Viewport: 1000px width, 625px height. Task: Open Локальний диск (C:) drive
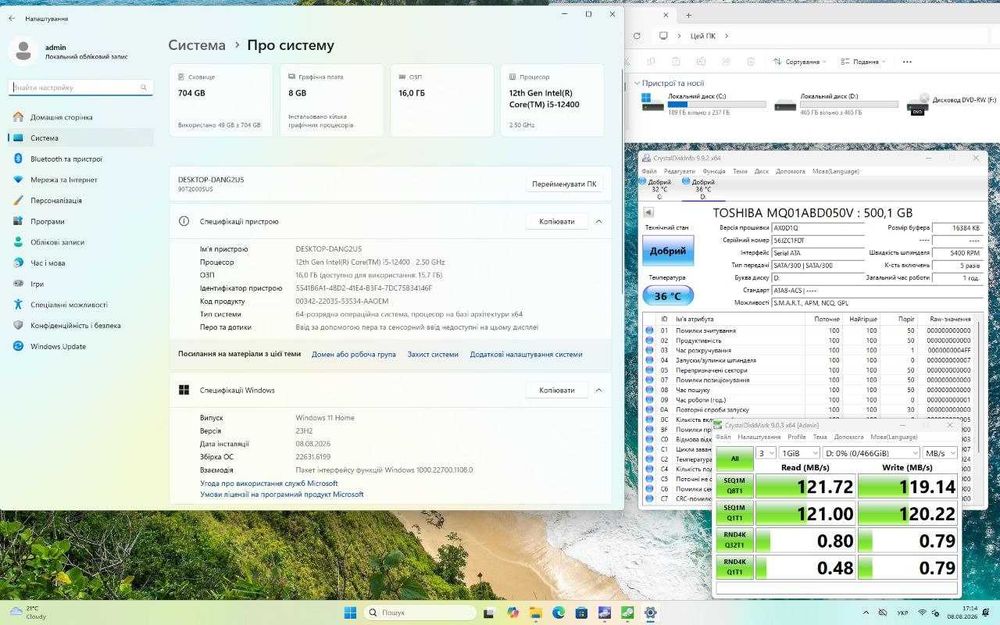coord(703,103)
